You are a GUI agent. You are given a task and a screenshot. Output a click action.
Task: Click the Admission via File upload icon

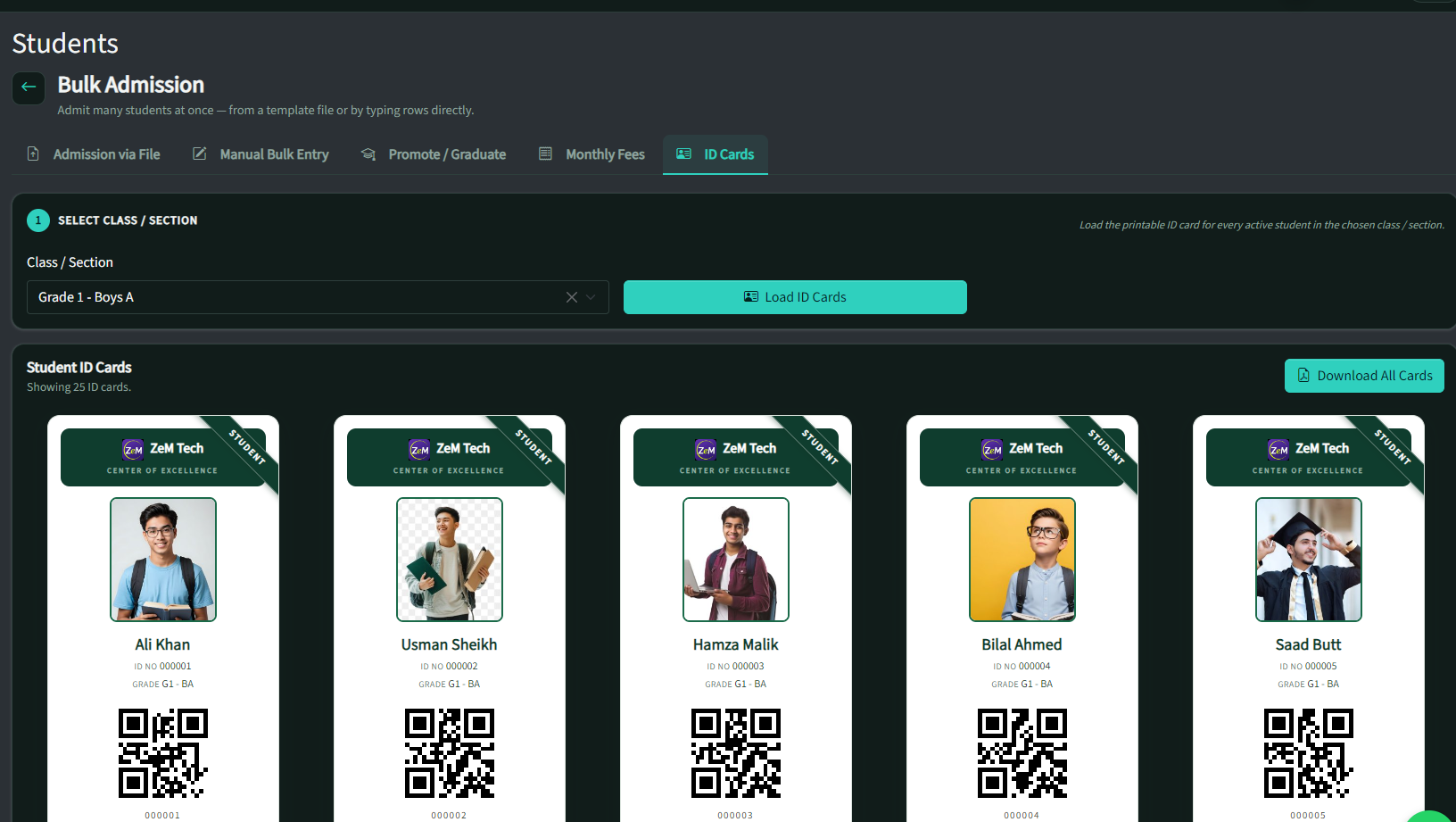click(33, 154)
